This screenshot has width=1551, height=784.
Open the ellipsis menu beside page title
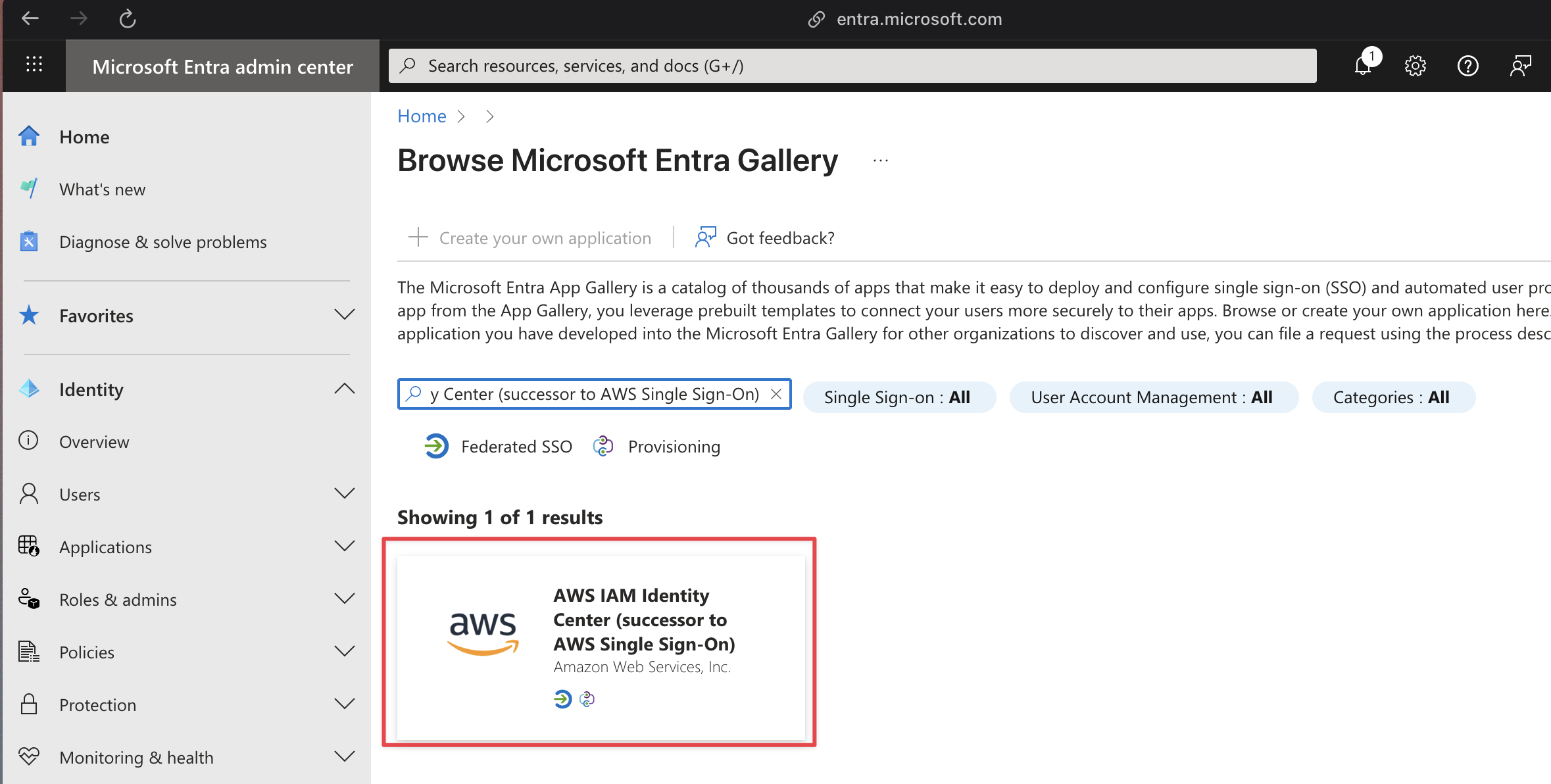[x=881, y=160]
